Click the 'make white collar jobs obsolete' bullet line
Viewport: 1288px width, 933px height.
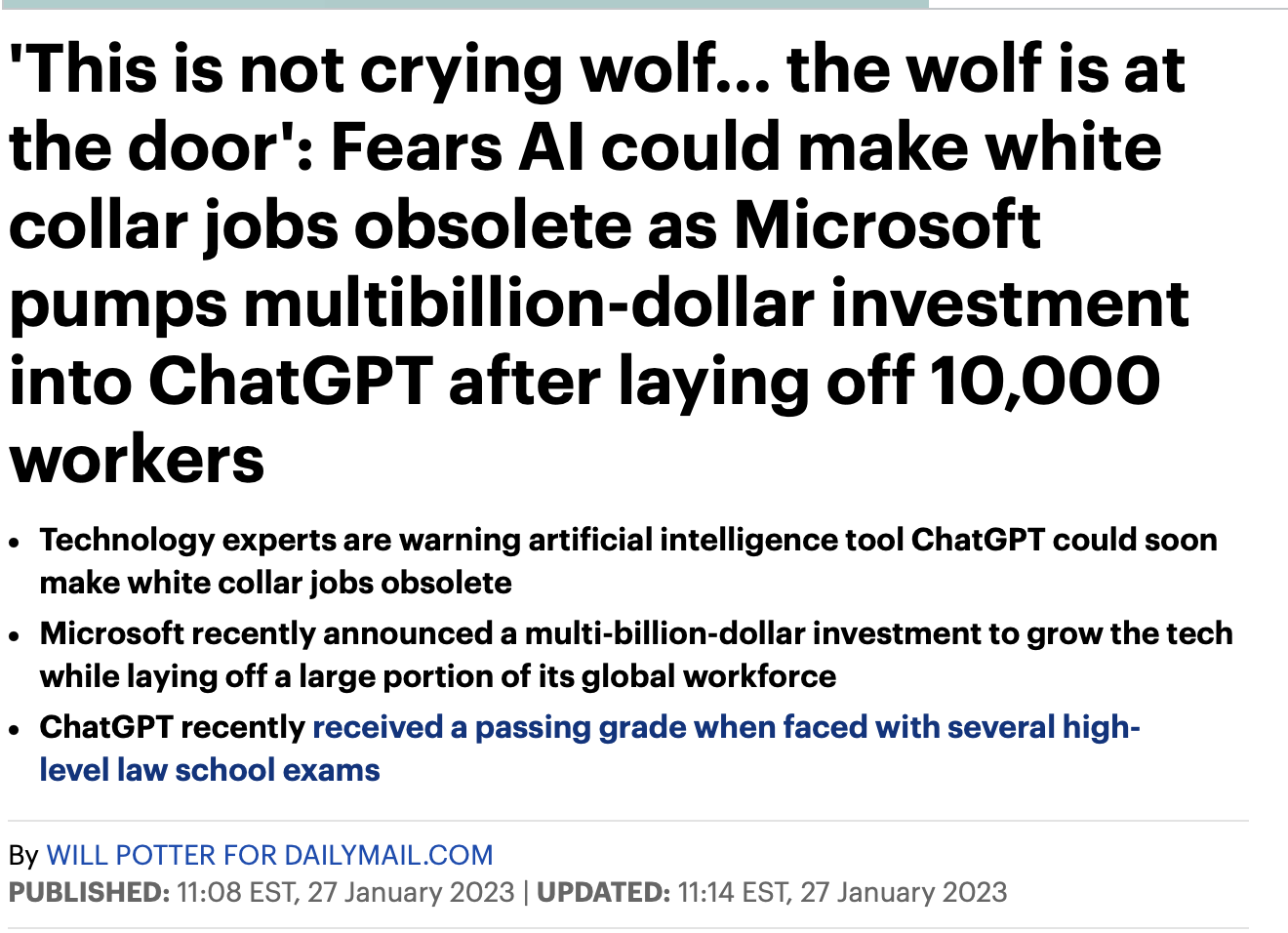click(275, 584)
